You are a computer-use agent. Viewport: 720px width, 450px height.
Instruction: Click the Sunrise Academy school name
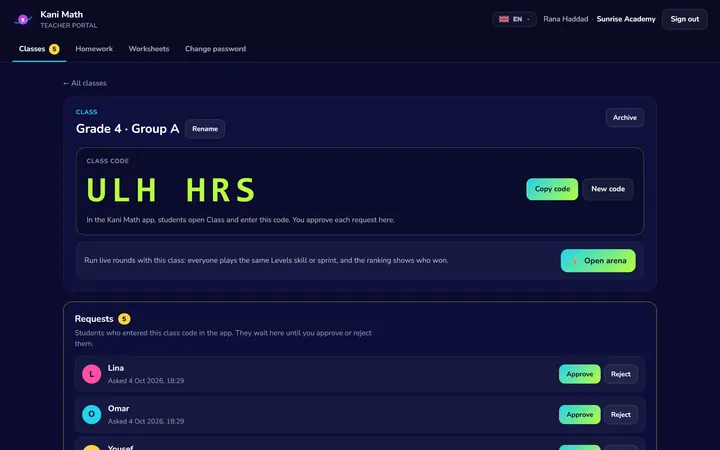click(626, 19)
